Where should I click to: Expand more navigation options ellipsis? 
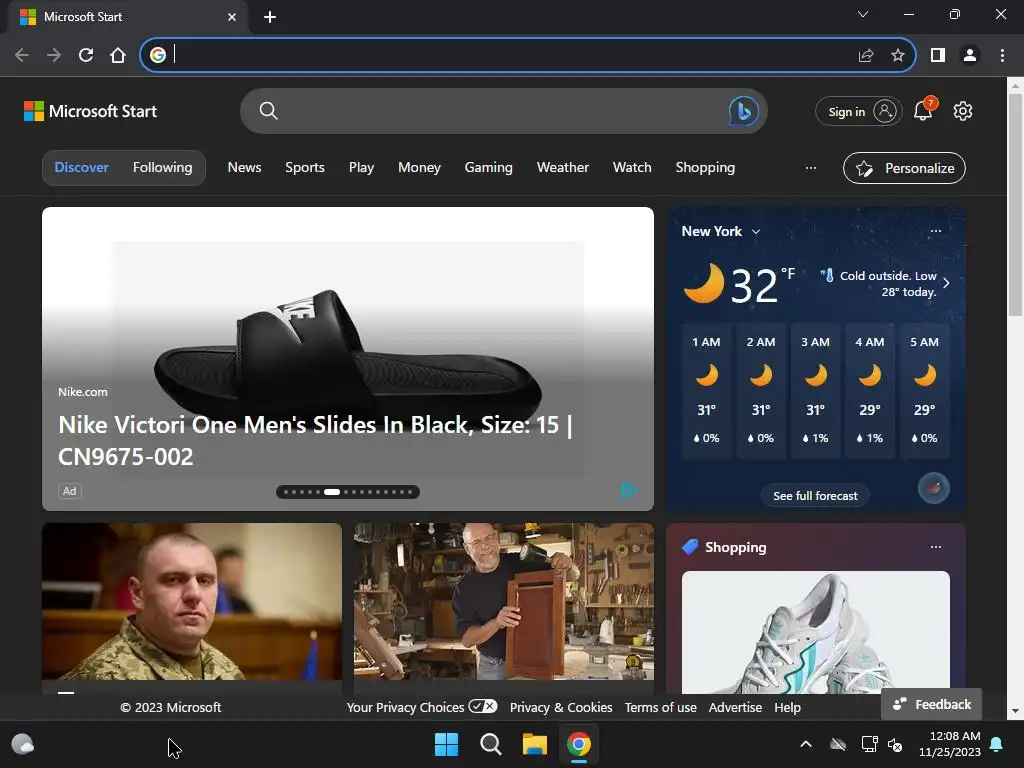click(810, 168)
